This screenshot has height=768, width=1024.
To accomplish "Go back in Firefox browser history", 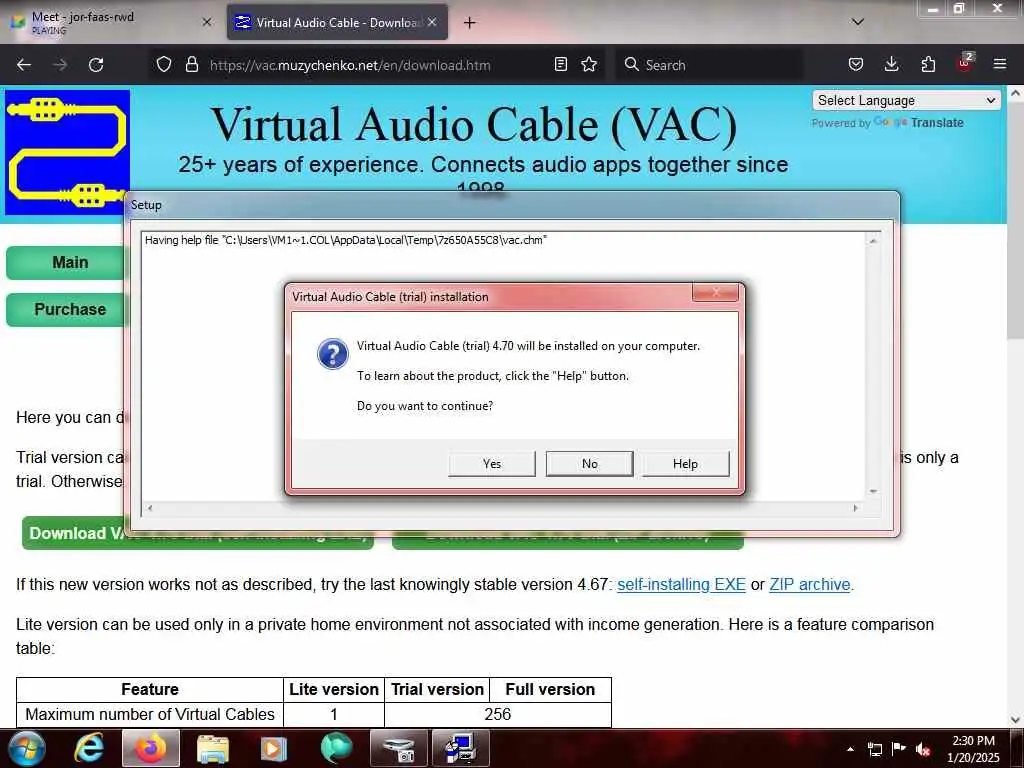I will (24, 65).
